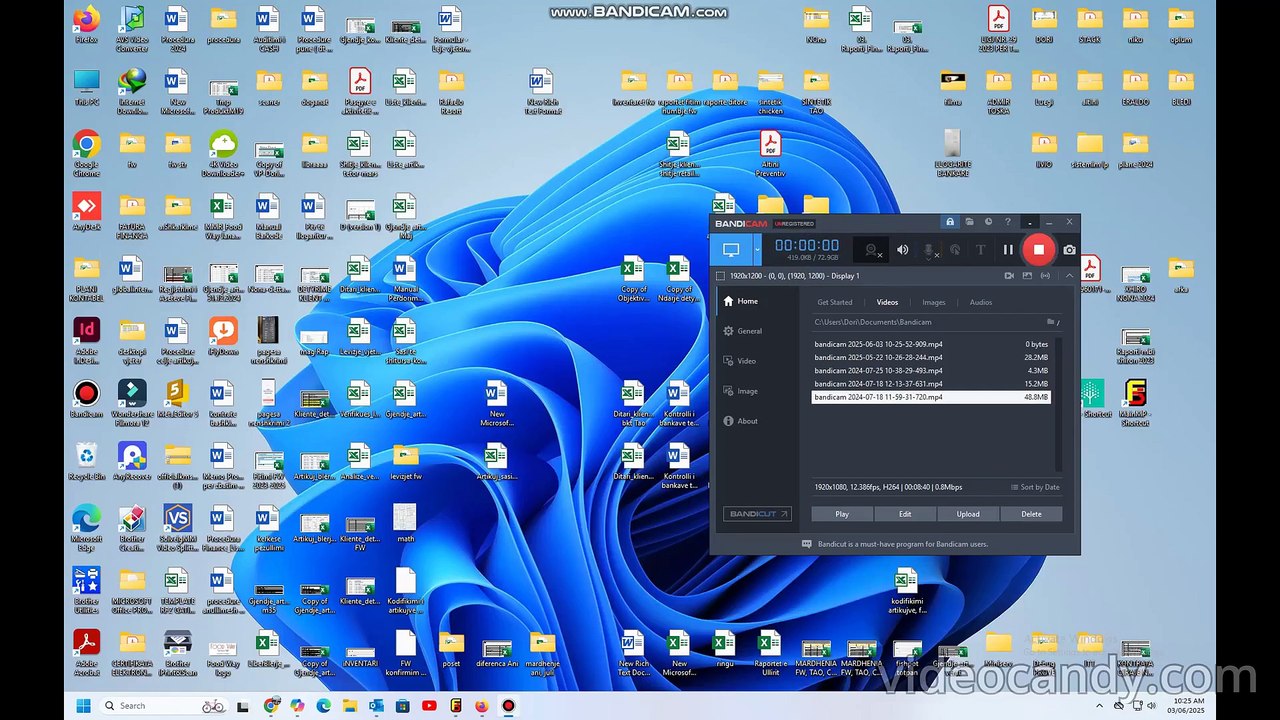The image size is (1280, 720).
Task: Click the red stop recording button in Bandicam
Action: click(x=1039, y=250)
